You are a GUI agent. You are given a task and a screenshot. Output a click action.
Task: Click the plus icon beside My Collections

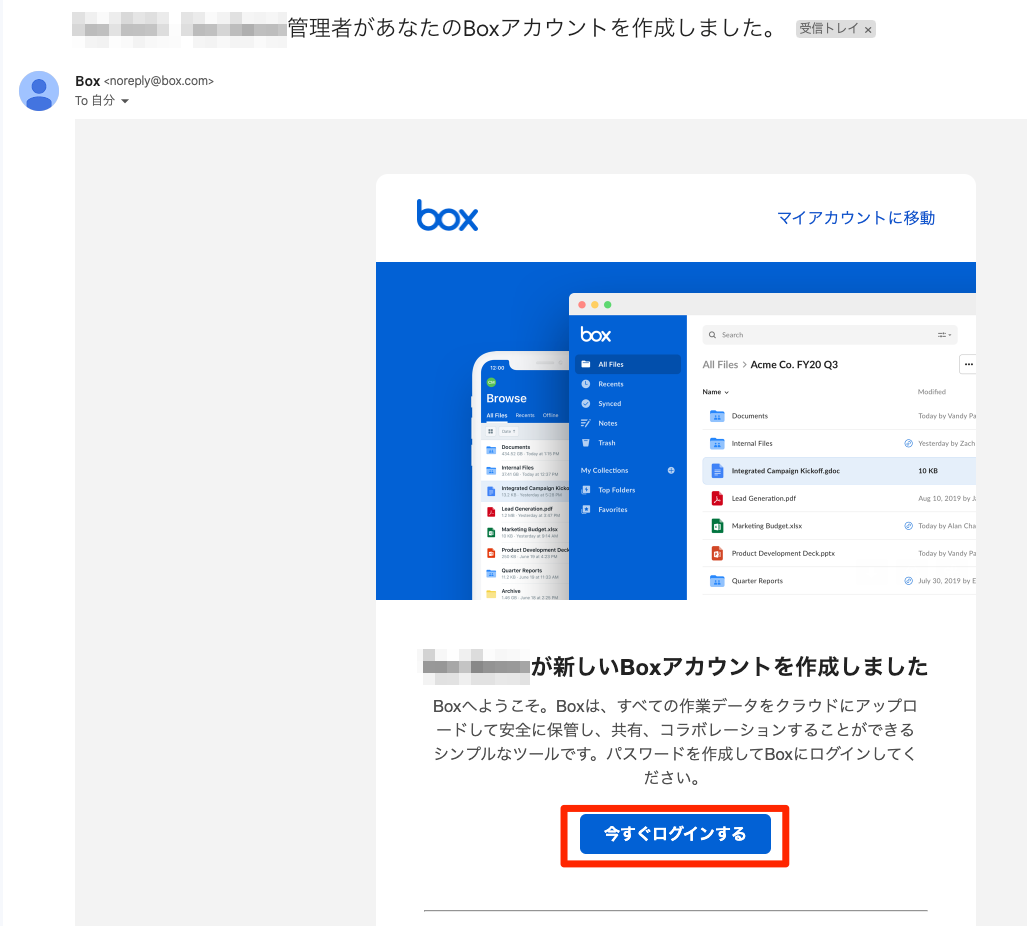671,470
